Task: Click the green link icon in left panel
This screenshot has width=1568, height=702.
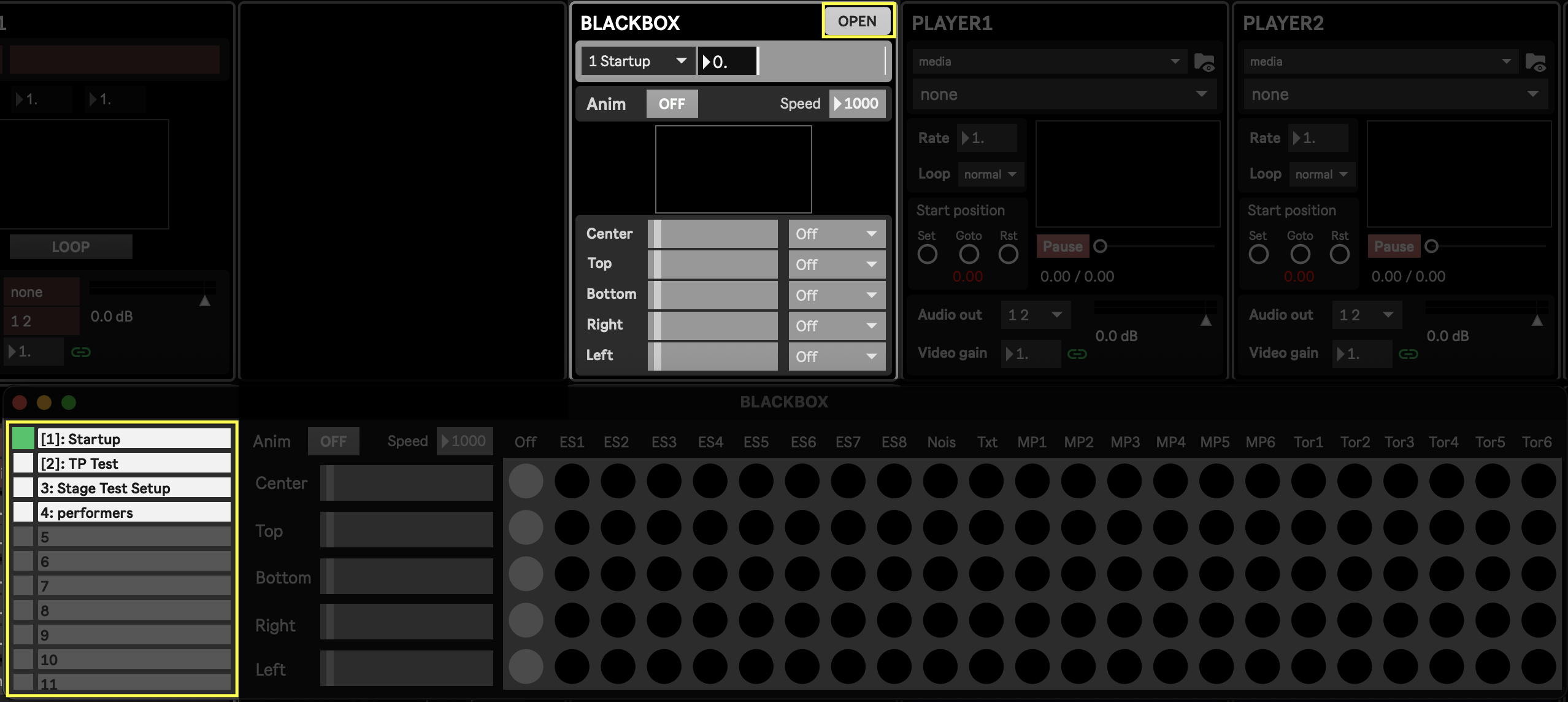Action: (x=81, y=352)
